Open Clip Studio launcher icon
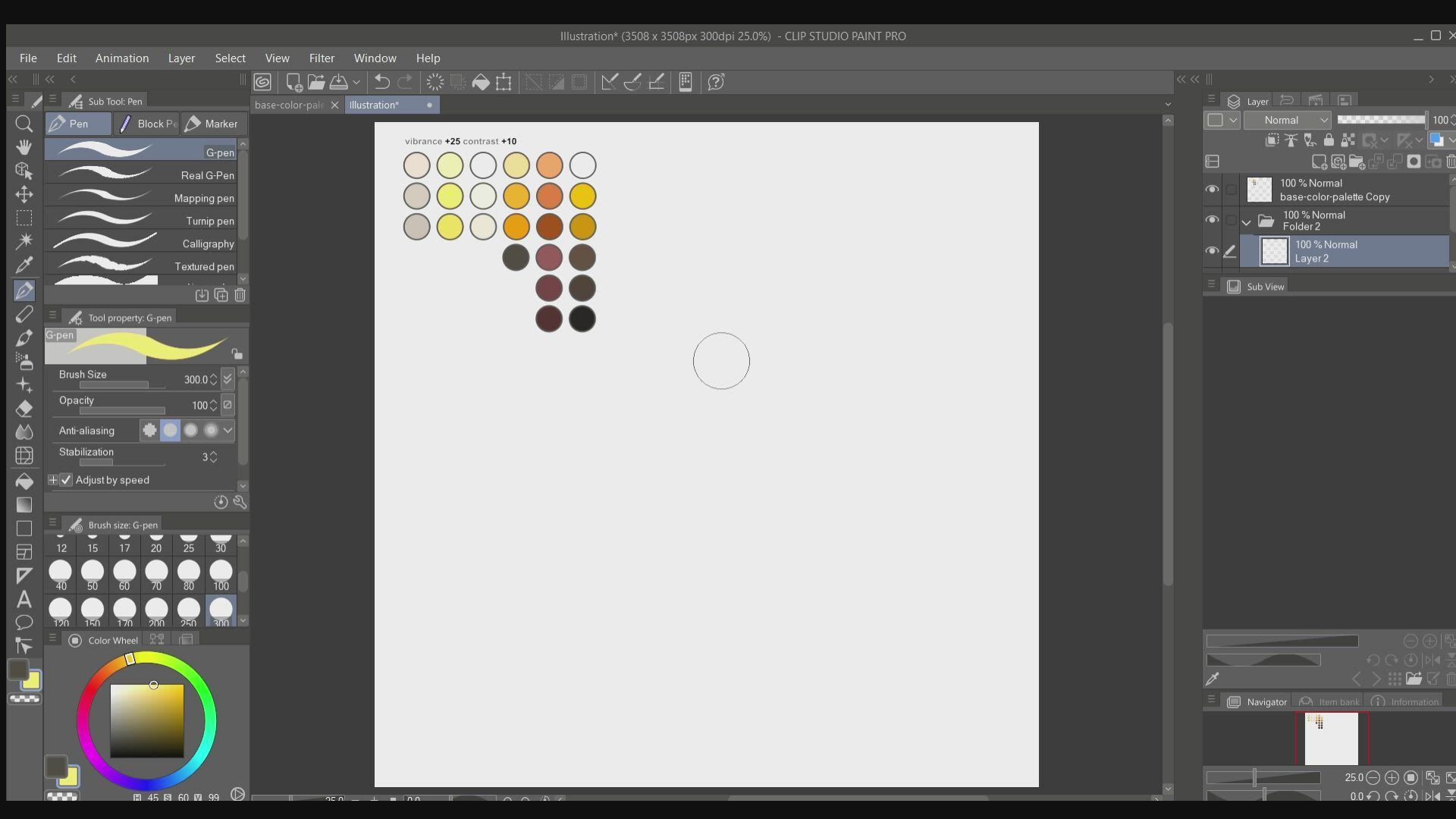The width and height of the screenshot is (1456, 819). click(x=262, y=82)
